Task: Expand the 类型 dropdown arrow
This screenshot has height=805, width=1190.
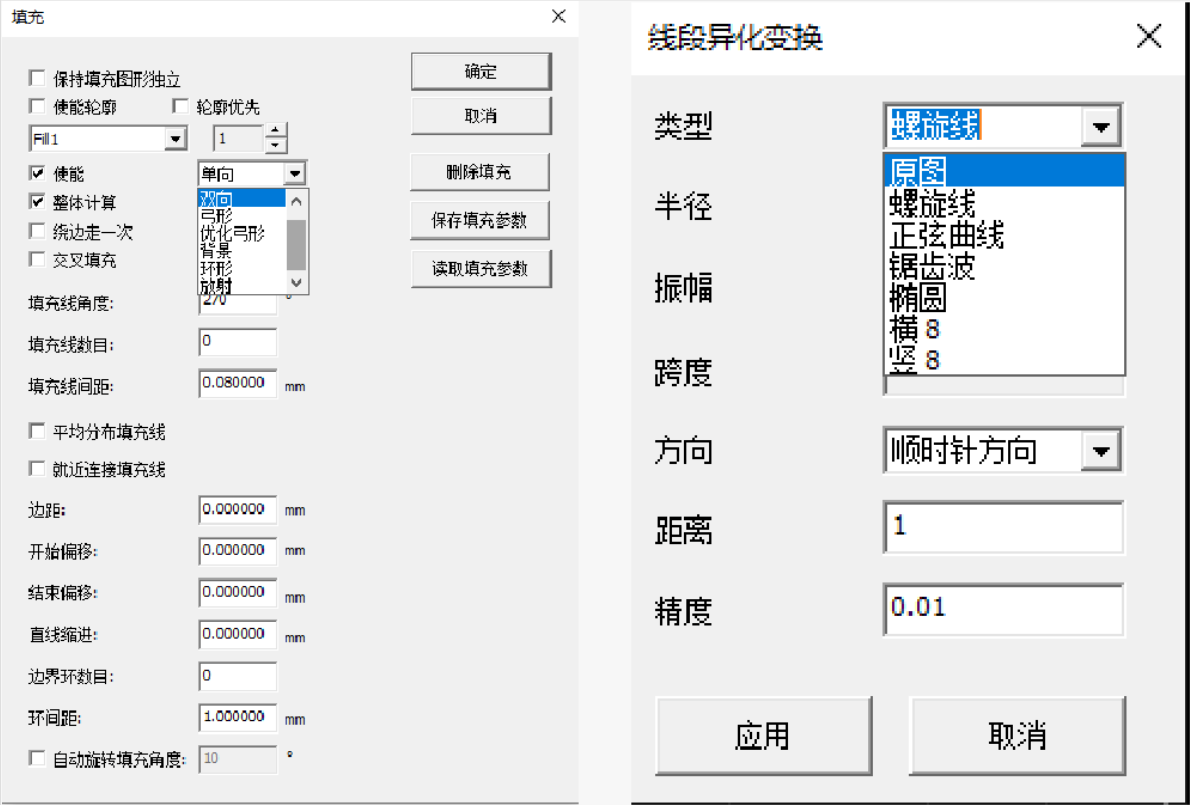Action: pyautogui.click(x=1100, y=126)
